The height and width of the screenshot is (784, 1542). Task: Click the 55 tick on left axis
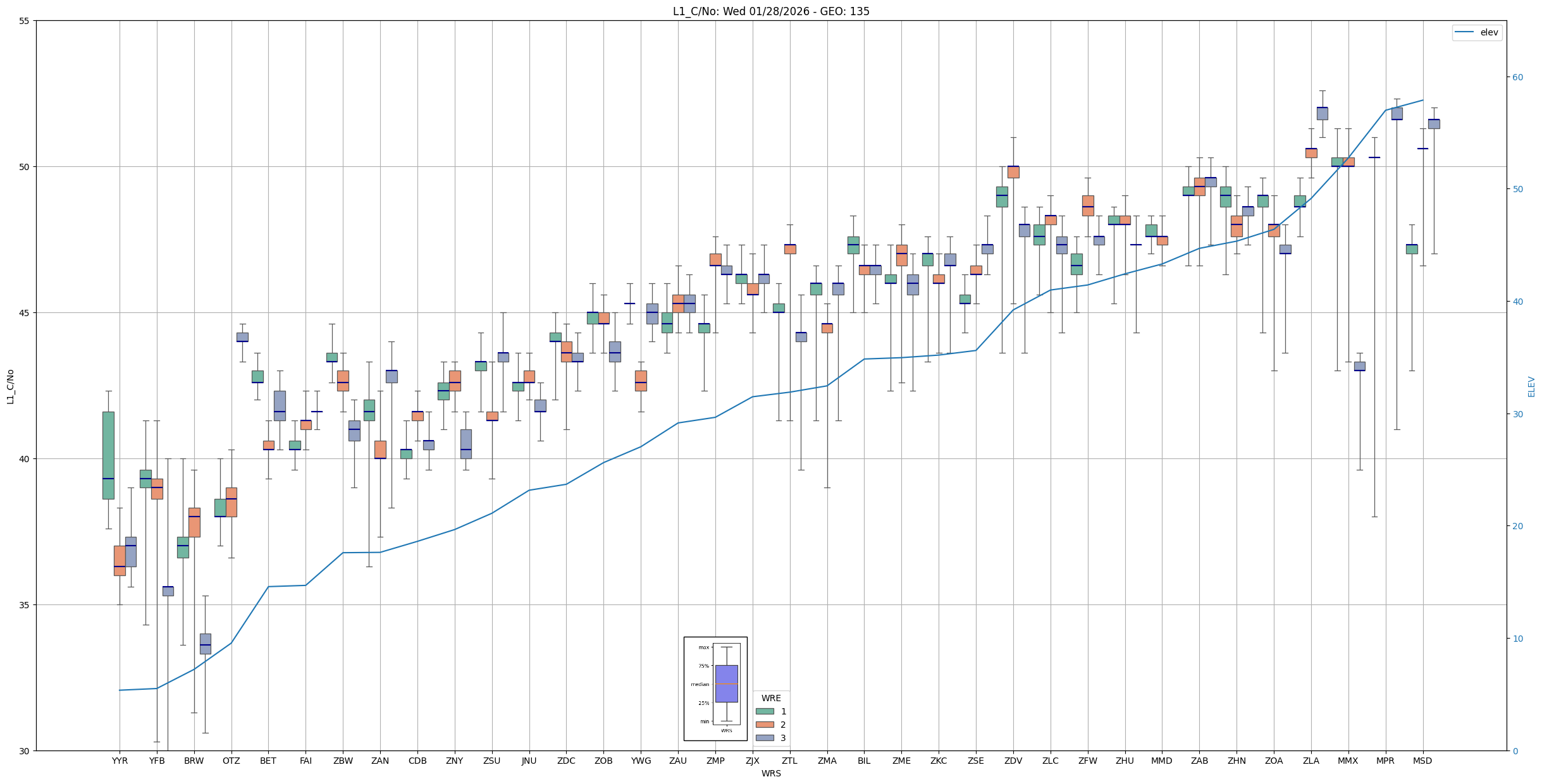click(25, 21)
